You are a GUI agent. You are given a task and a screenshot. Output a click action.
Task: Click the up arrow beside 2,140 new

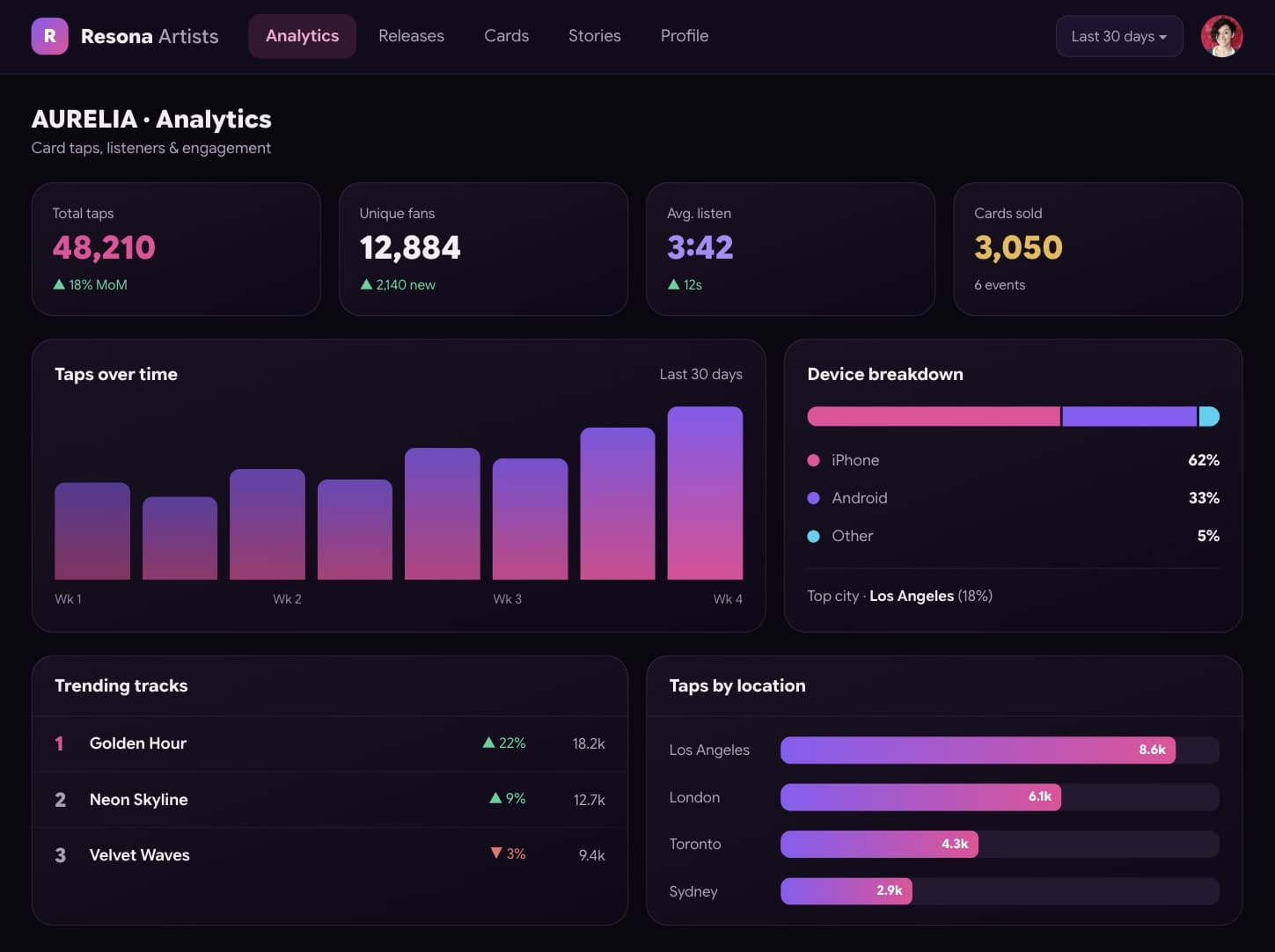point(366,284)
